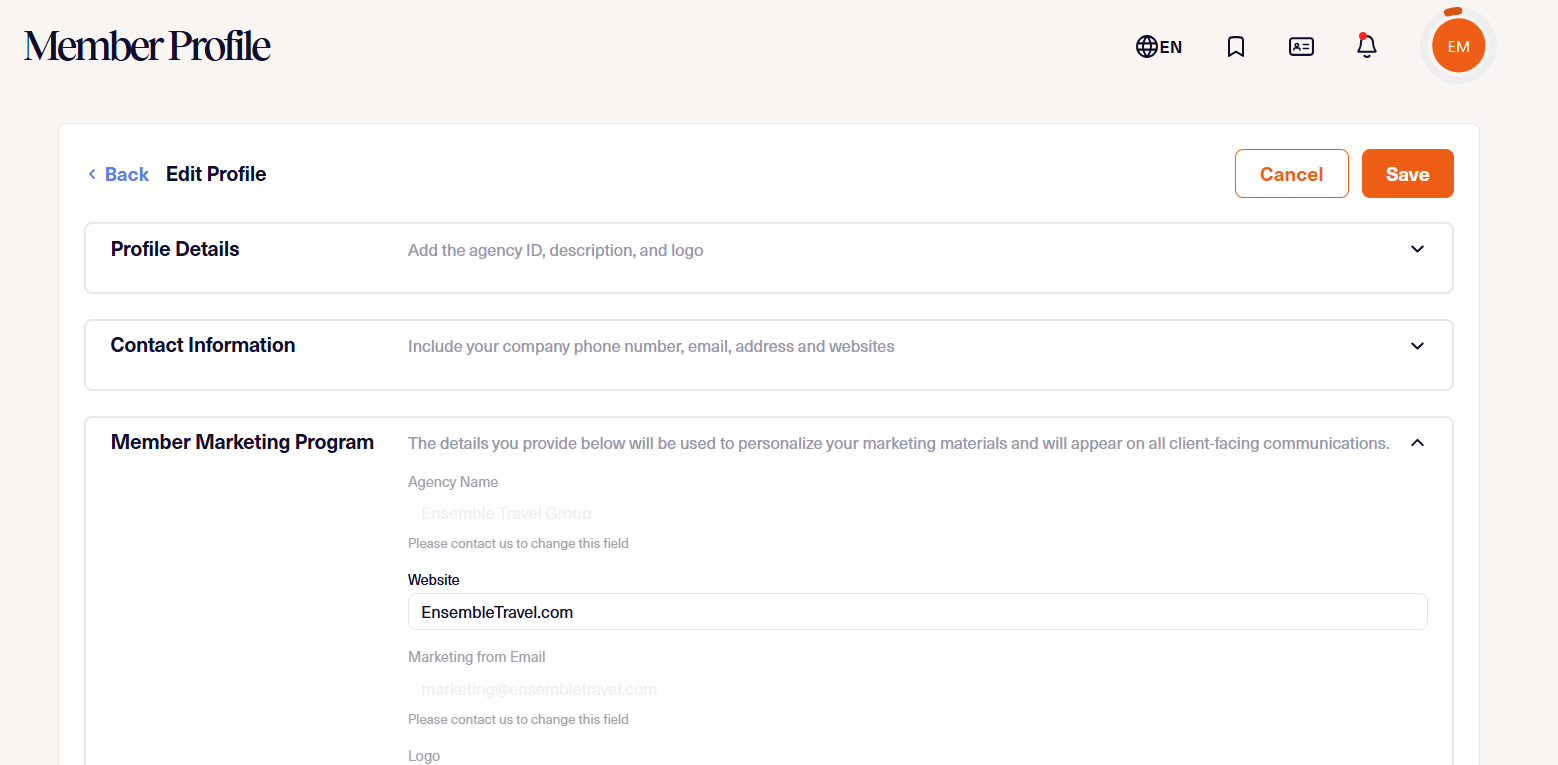Viewport: 1558px width, 765px height.
Task: Click the back arrow chevron icon
Action: pyautogui.click(x=92, y=174)
